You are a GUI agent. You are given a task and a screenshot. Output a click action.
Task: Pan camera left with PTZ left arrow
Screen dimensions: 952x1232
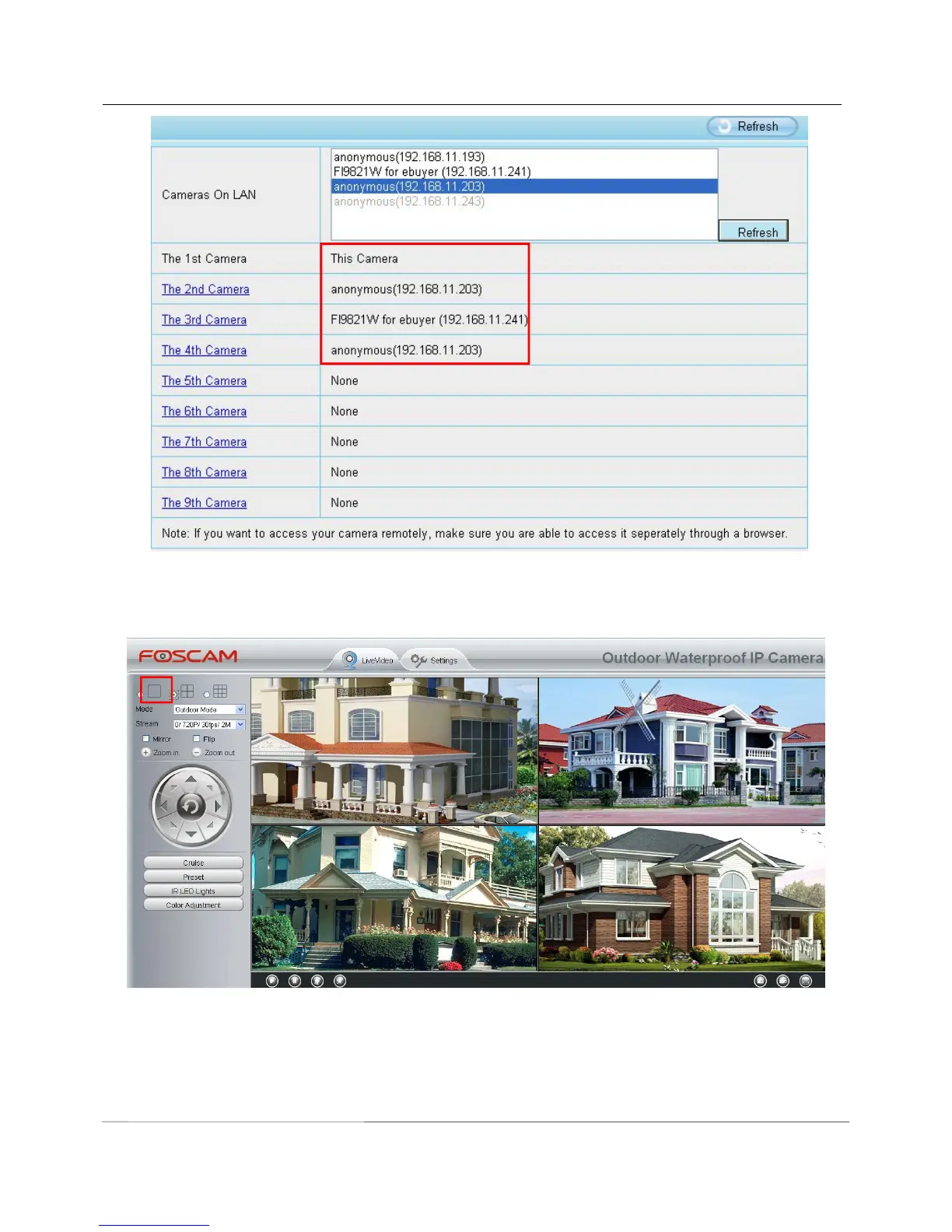tap(163, 807)
